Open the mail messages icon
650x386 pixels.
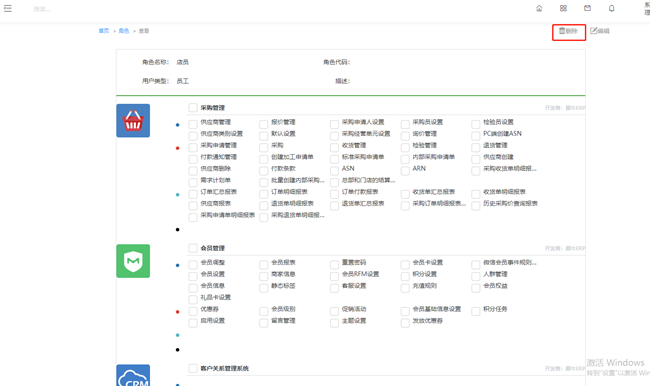coord(587,8)
